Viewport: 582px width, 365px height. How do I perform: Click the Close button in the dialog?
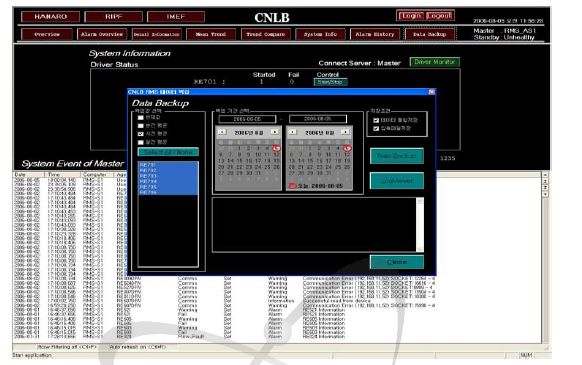click(x=396, y=262)
